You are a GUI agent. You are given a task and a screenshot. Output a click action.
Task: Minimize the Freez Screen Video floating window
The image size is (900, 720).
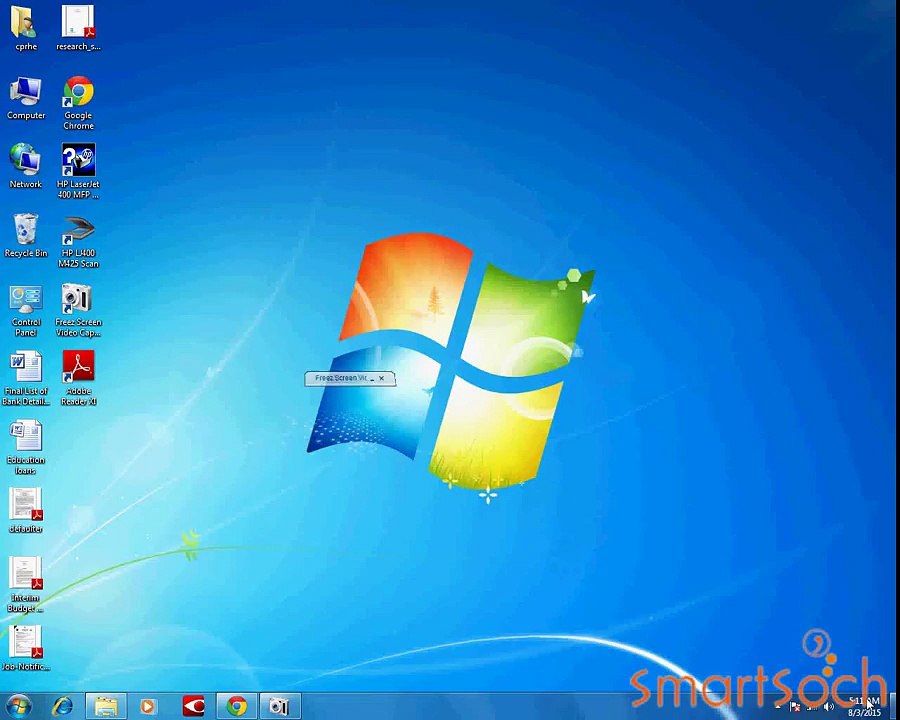click(372, 378)
